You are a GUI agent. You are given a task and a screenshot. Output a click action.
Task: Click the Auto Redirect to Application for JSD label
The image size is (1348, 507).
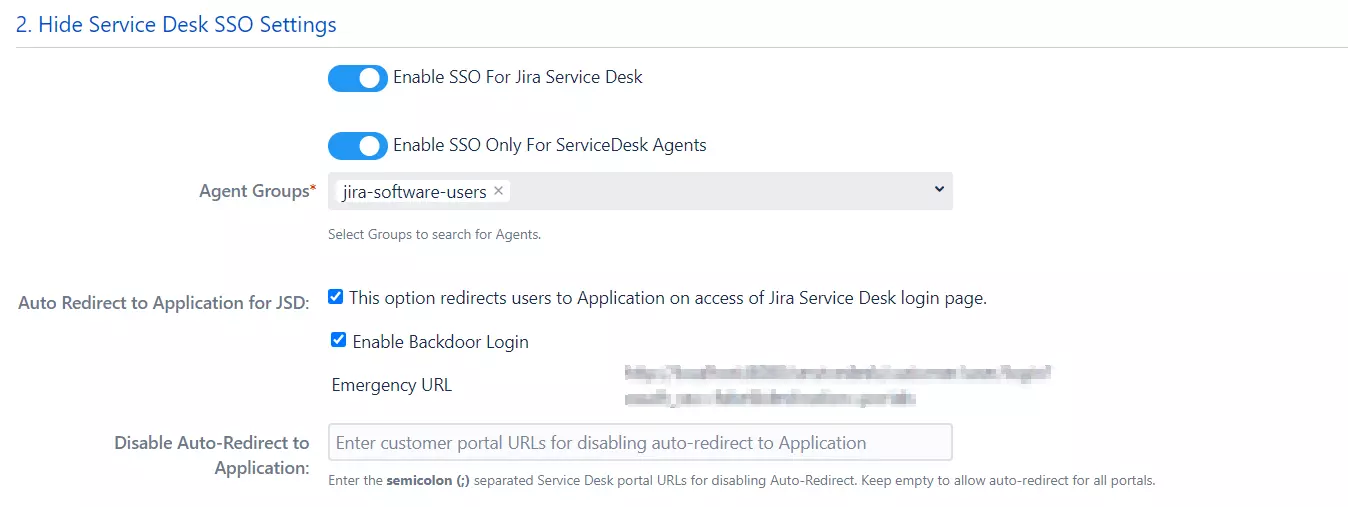(x=164, y=303)
